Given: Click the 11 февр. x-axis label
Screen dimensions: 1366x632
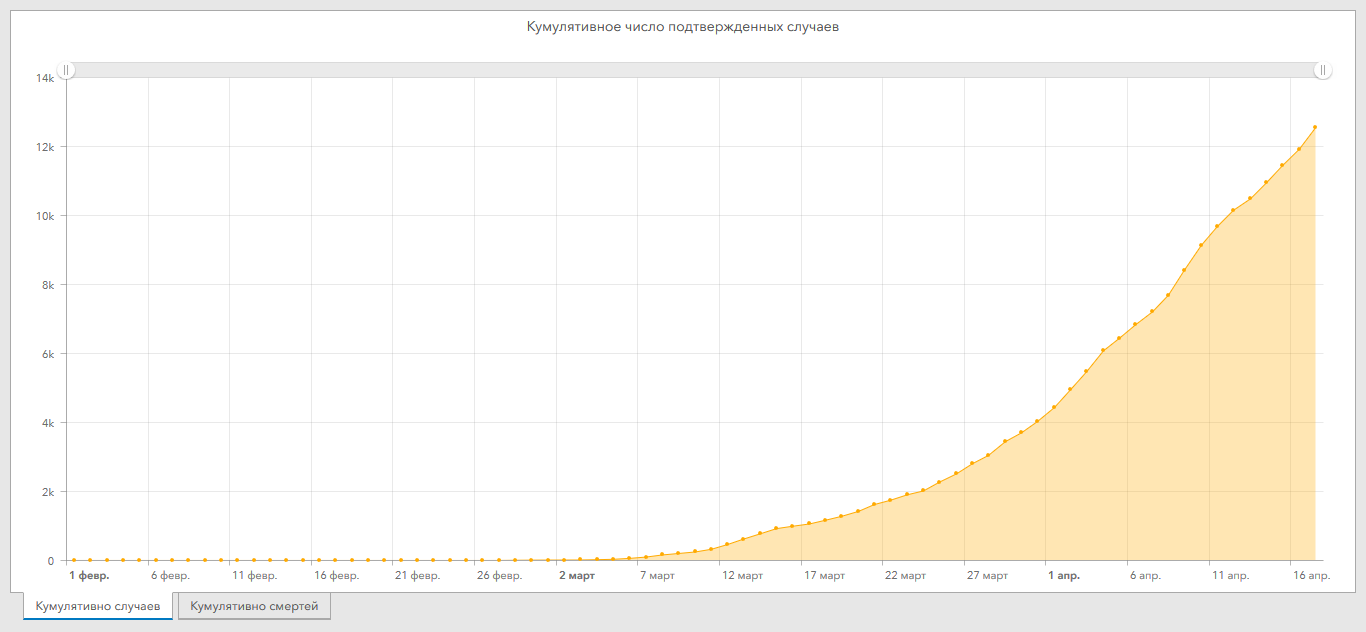Looking at the screenshot, I should 254,576.
